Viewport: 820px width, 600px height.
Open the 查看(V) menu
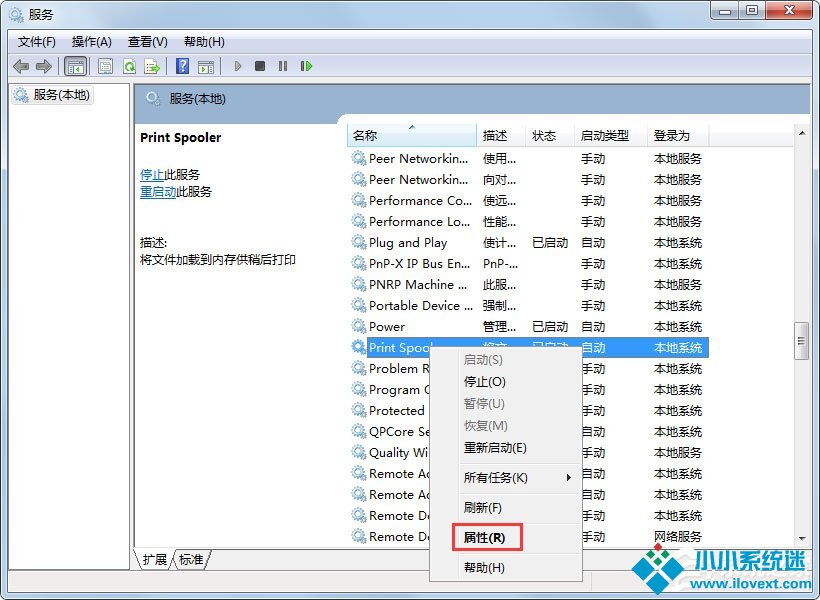[x=147, y=42]
